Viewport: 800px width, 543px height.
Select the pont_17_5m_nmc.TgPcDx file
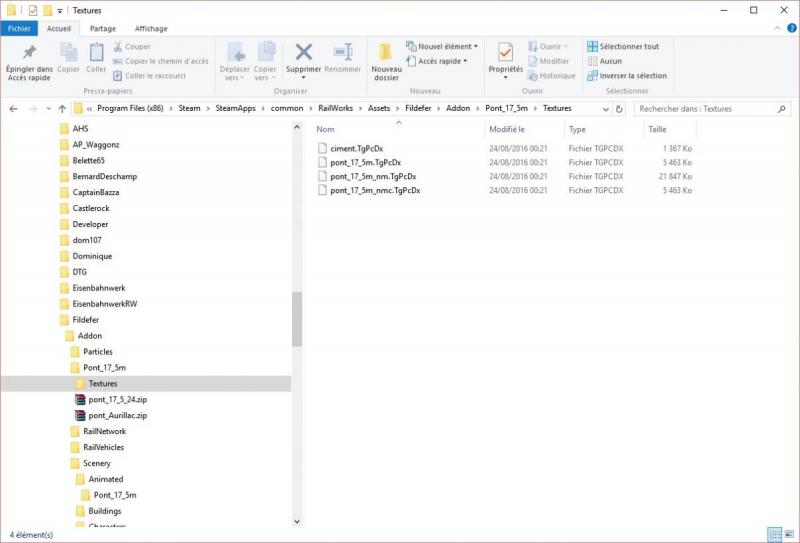(375, 190)
